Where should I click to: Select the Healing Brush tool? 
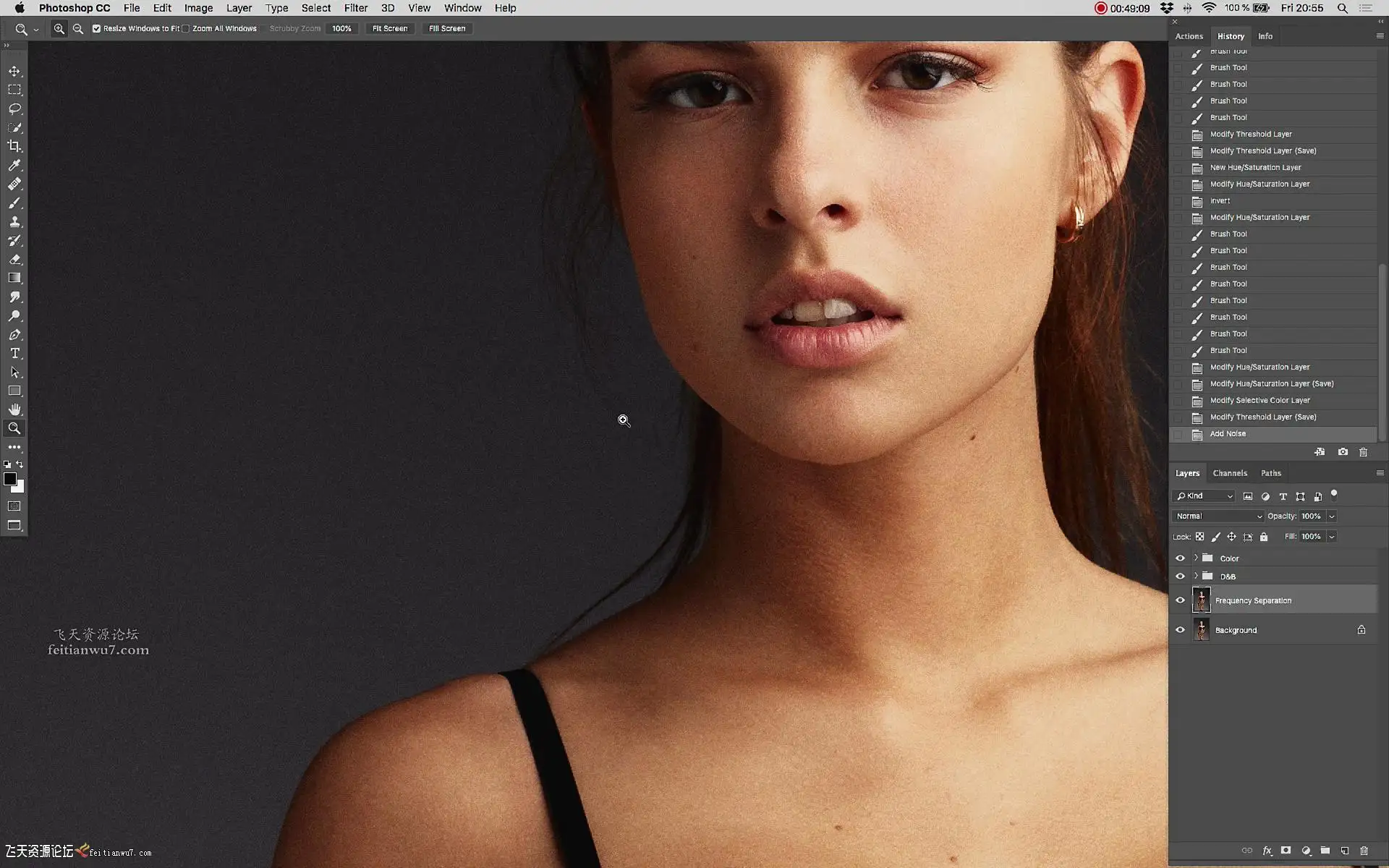[14, 184]
